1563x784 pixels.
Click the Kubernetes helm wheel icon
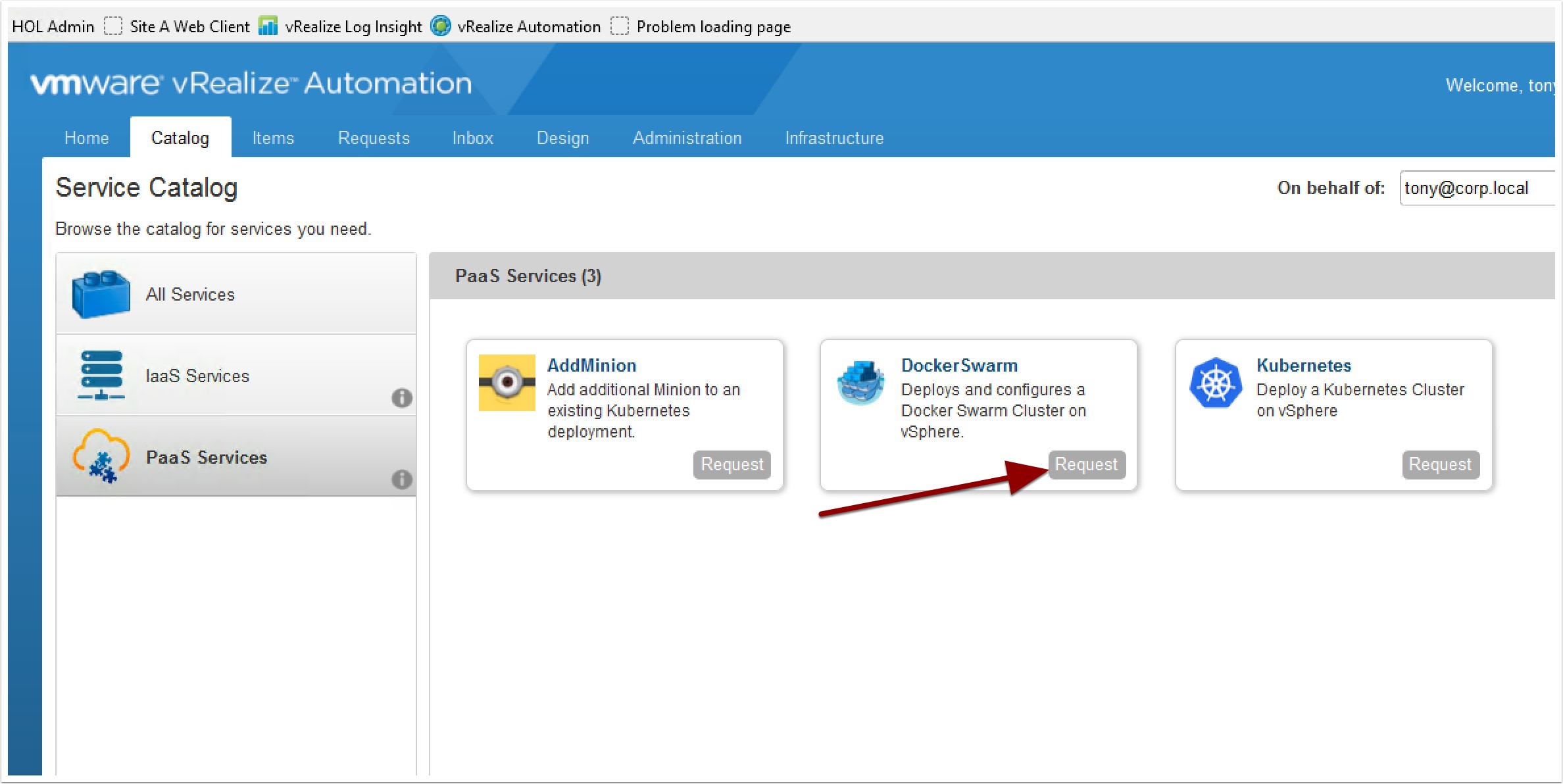pos(1216,383)
